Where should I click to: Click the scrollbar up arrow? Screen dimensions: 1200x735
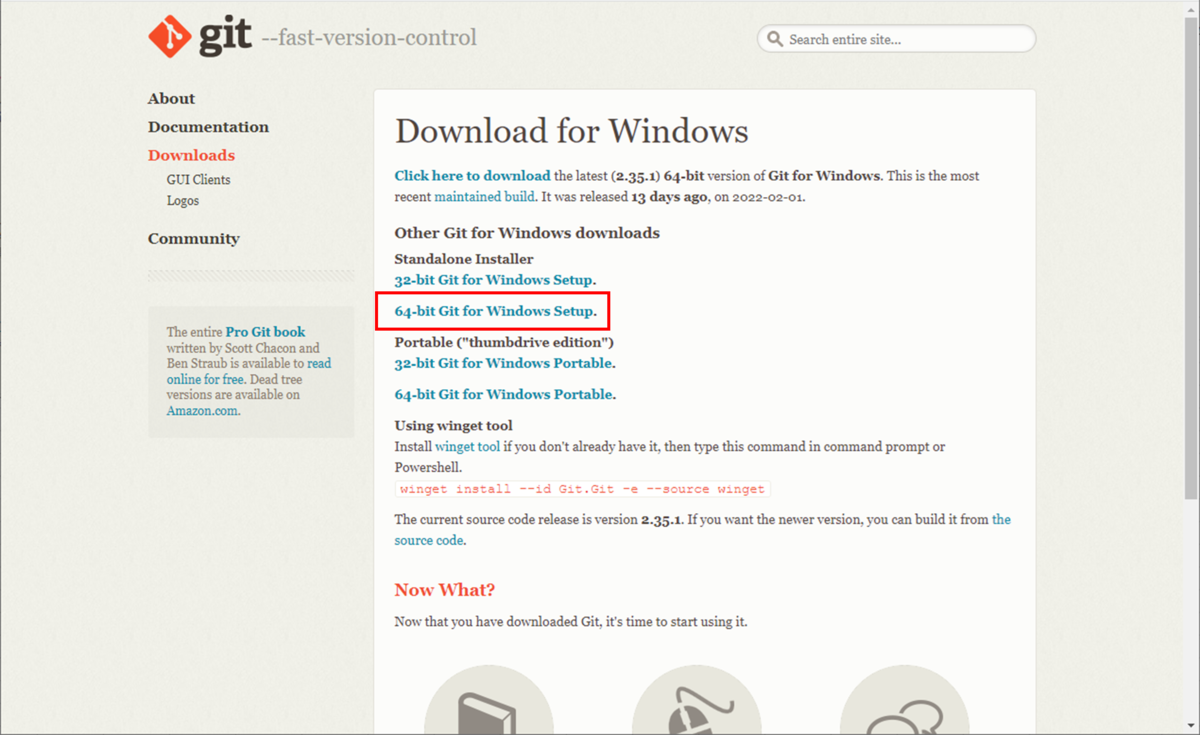click(1190, 9)
